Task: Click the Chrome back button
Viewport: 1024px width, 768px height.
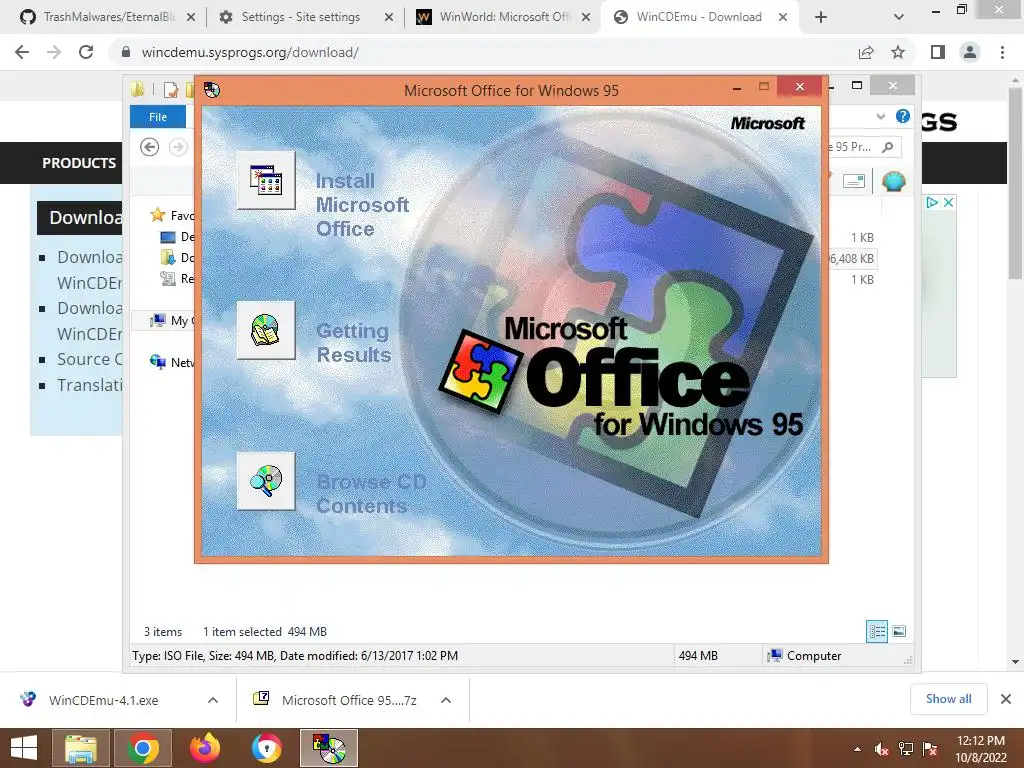Action: [22, 52]
